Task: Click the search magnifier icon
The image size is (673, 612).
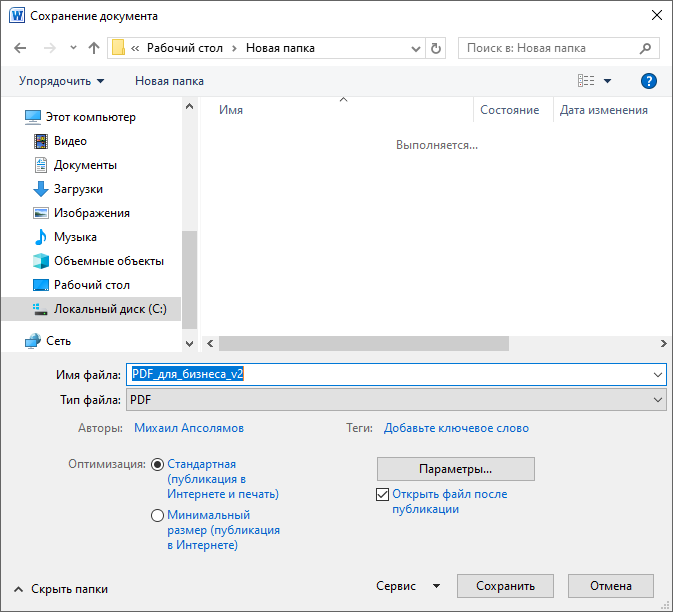Action: coord(647,48)
